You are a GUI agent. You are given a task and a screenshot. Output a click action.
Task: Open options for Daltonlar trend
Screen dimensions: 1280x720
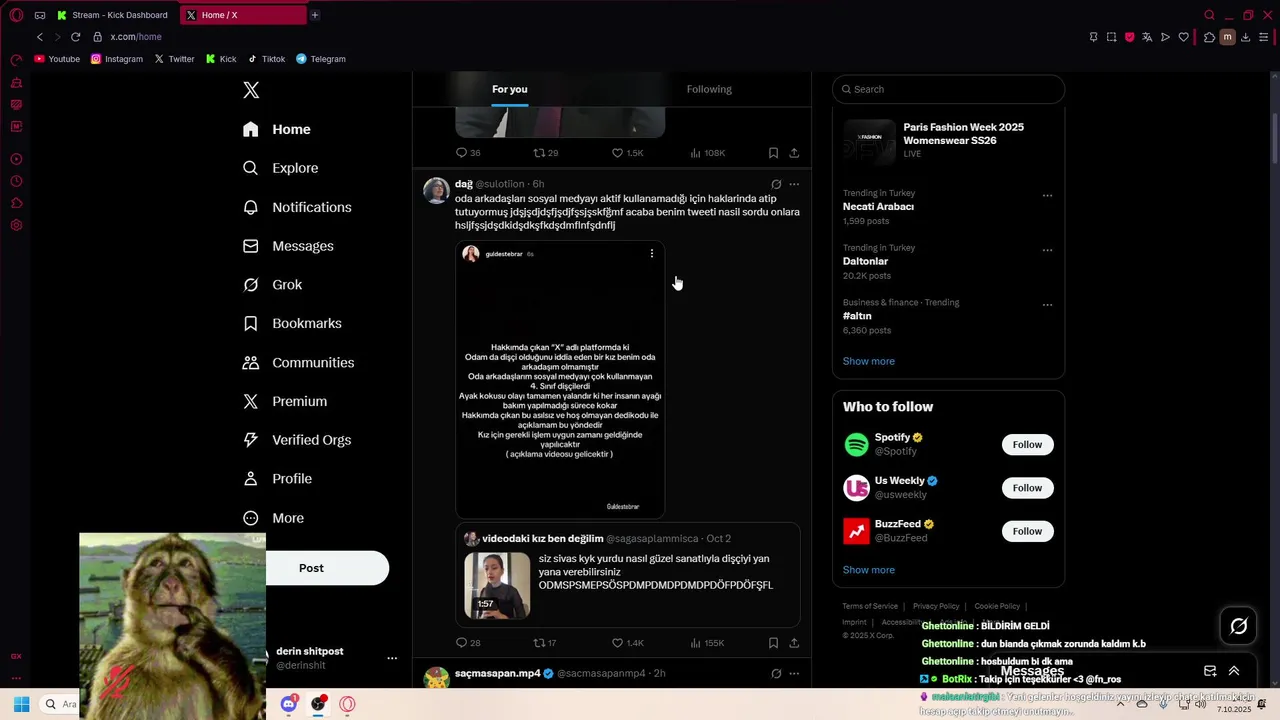click(x=1047, y=250)
